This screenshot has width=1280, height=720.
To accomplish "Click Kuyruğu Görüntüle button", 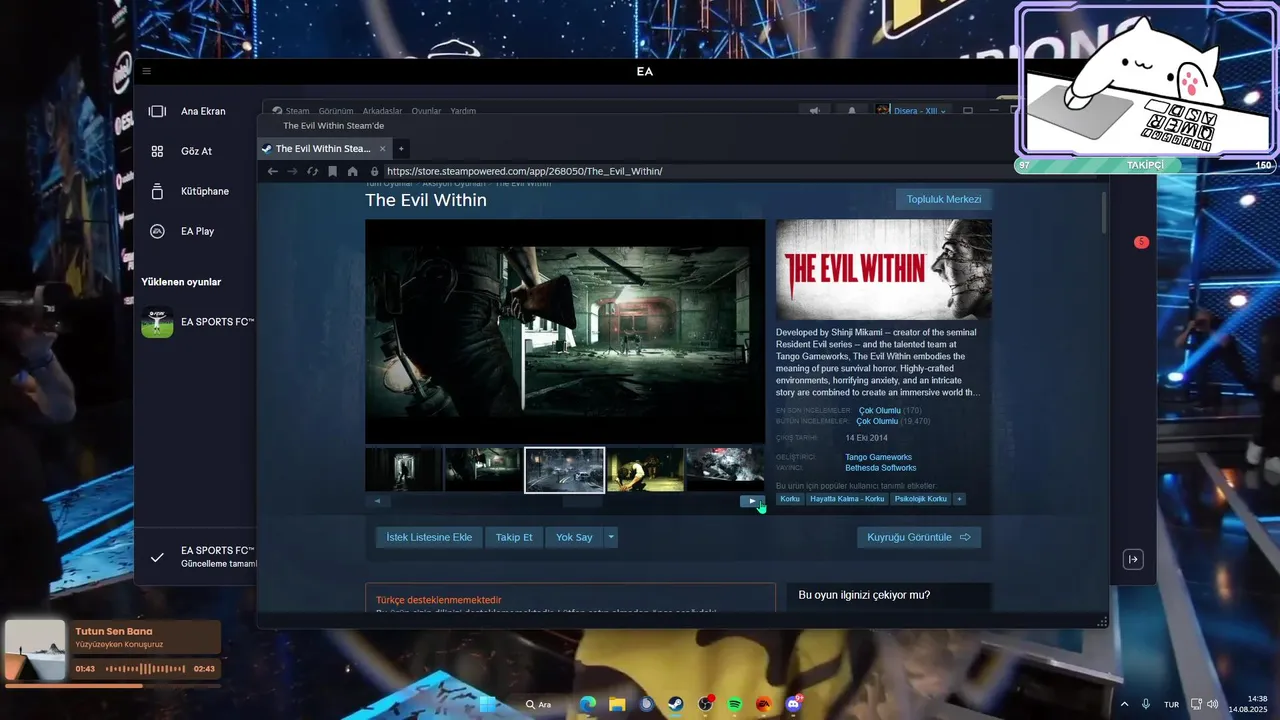I will click(x=919, y=537).
